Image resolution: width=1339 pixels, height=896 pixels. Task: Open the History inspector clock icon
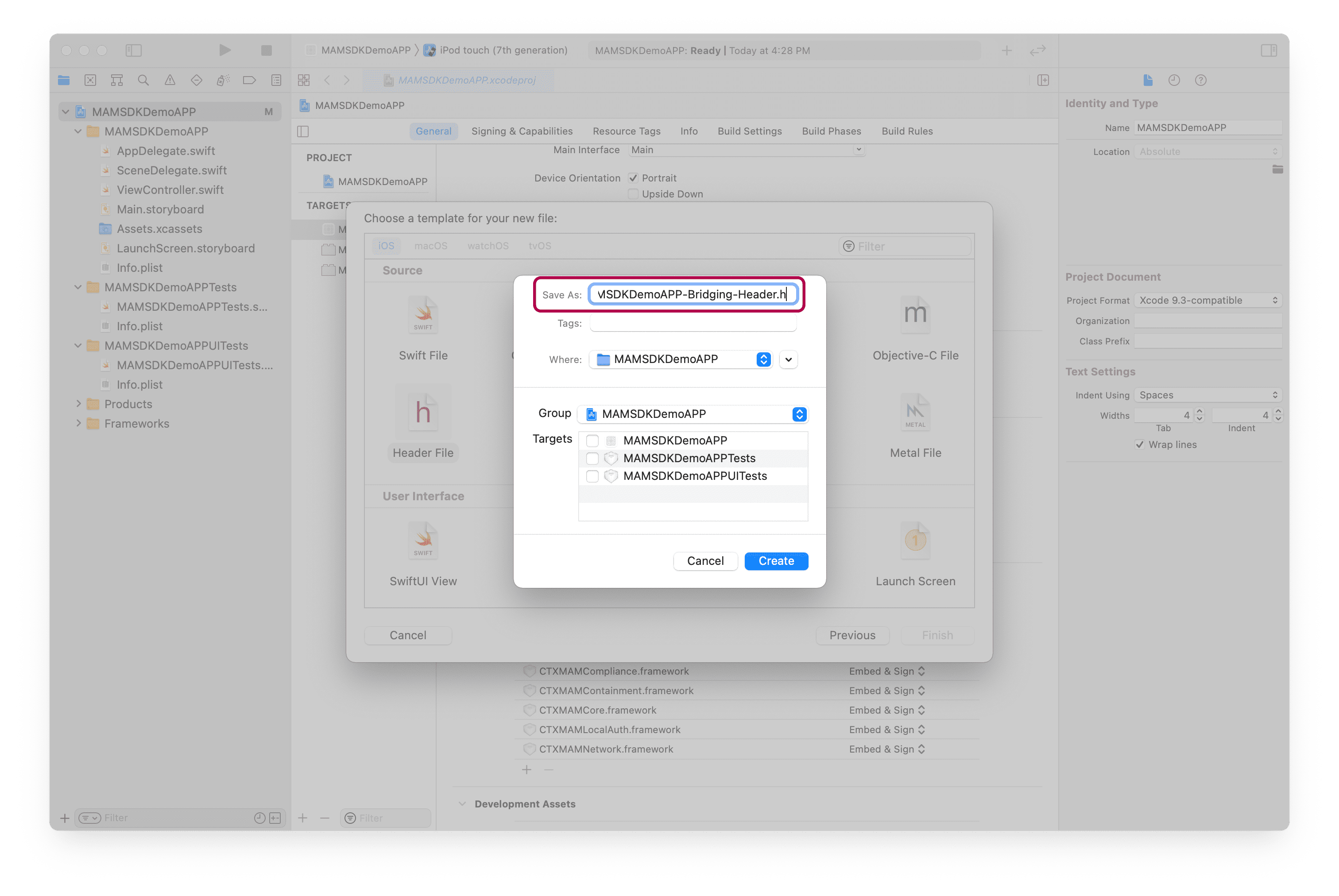point(1174,81)
